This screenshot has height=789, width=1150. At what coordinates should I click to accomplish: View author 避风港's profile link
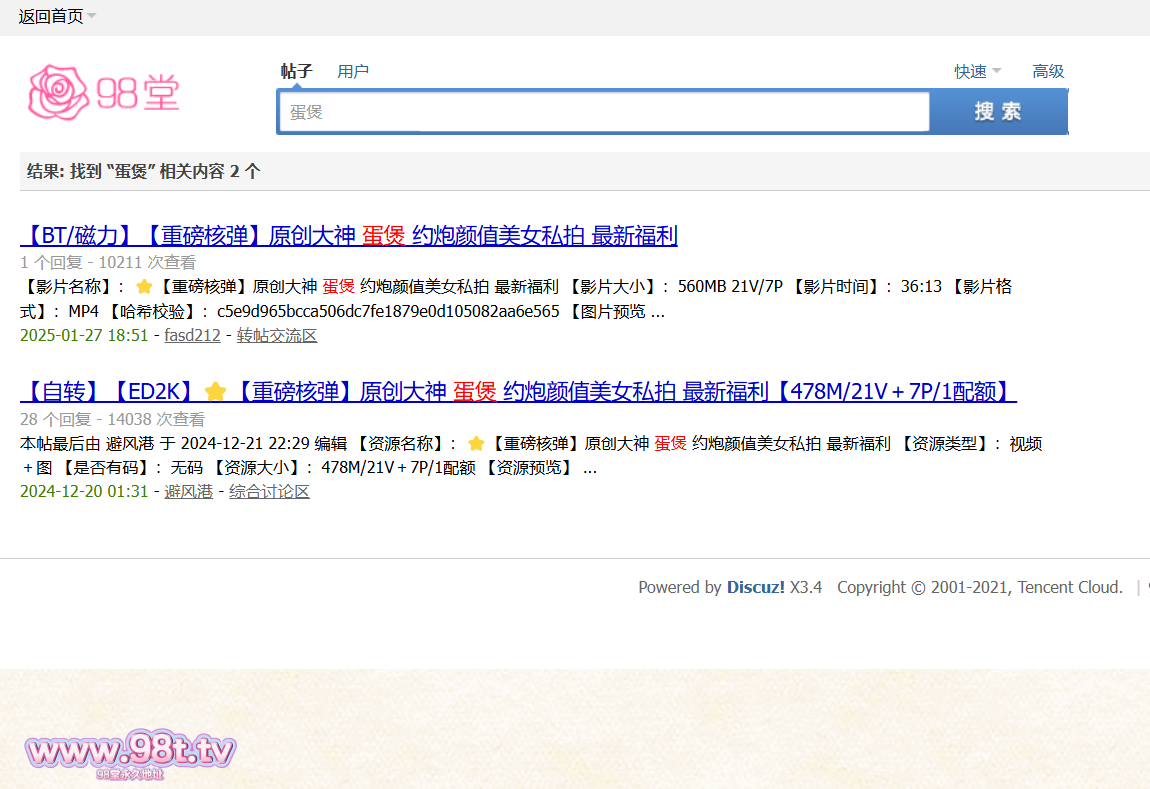188,491
